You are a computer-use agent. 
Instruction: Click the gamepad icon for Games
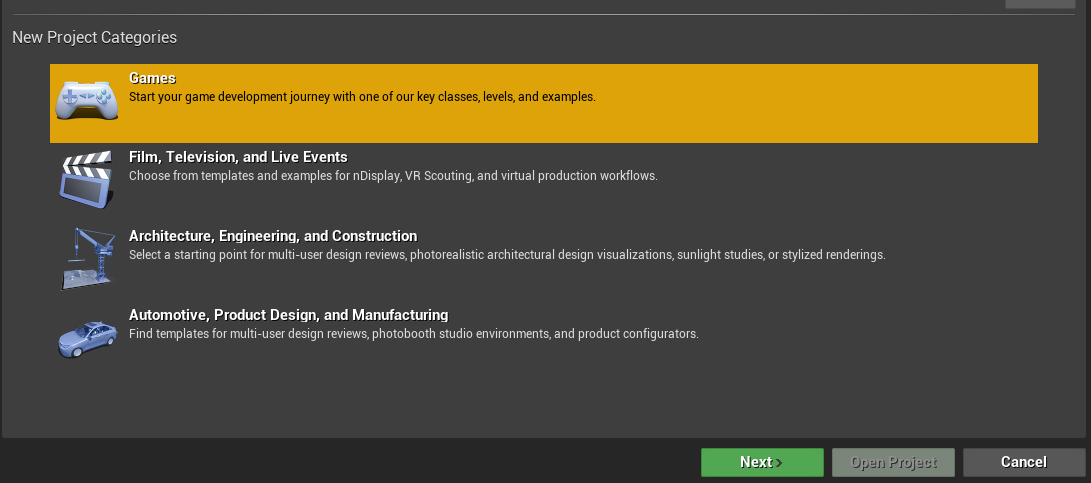87,100
